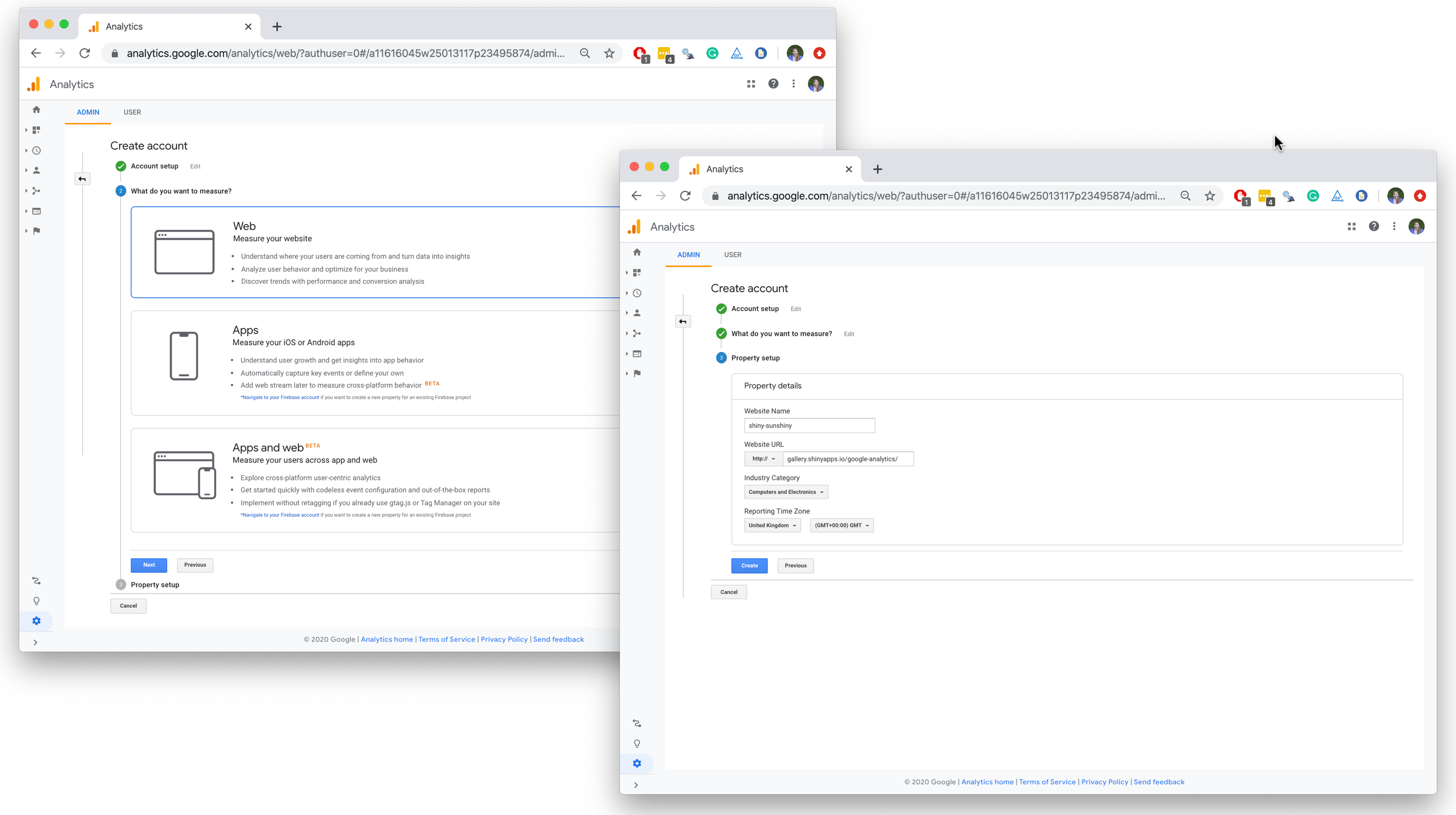This screenshot has height=815, width=1456.
Task: Open the http:// protocol dropdown
Action: 763,459
